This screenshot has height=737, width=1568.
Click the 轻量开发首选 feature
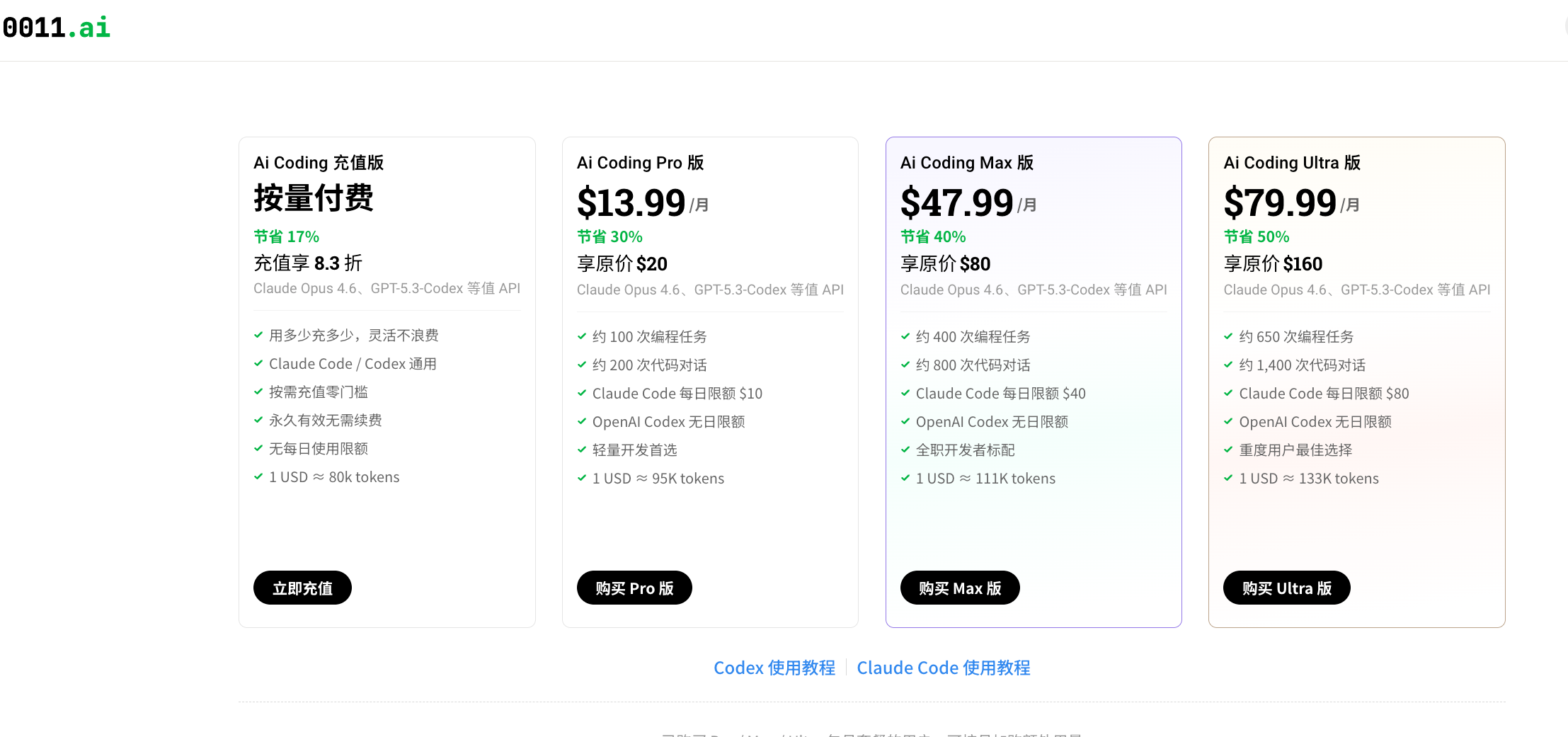[x=635, y=450]
